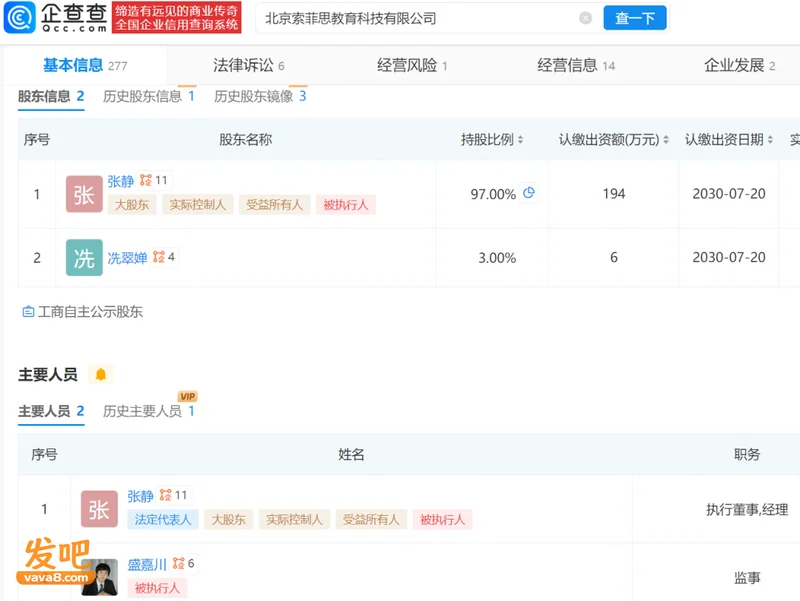The height and width of the screenshot is (601, 800).
Task: Click the 被执行人 tag beside 张静 in personnel row
Action: coord(443,519)
